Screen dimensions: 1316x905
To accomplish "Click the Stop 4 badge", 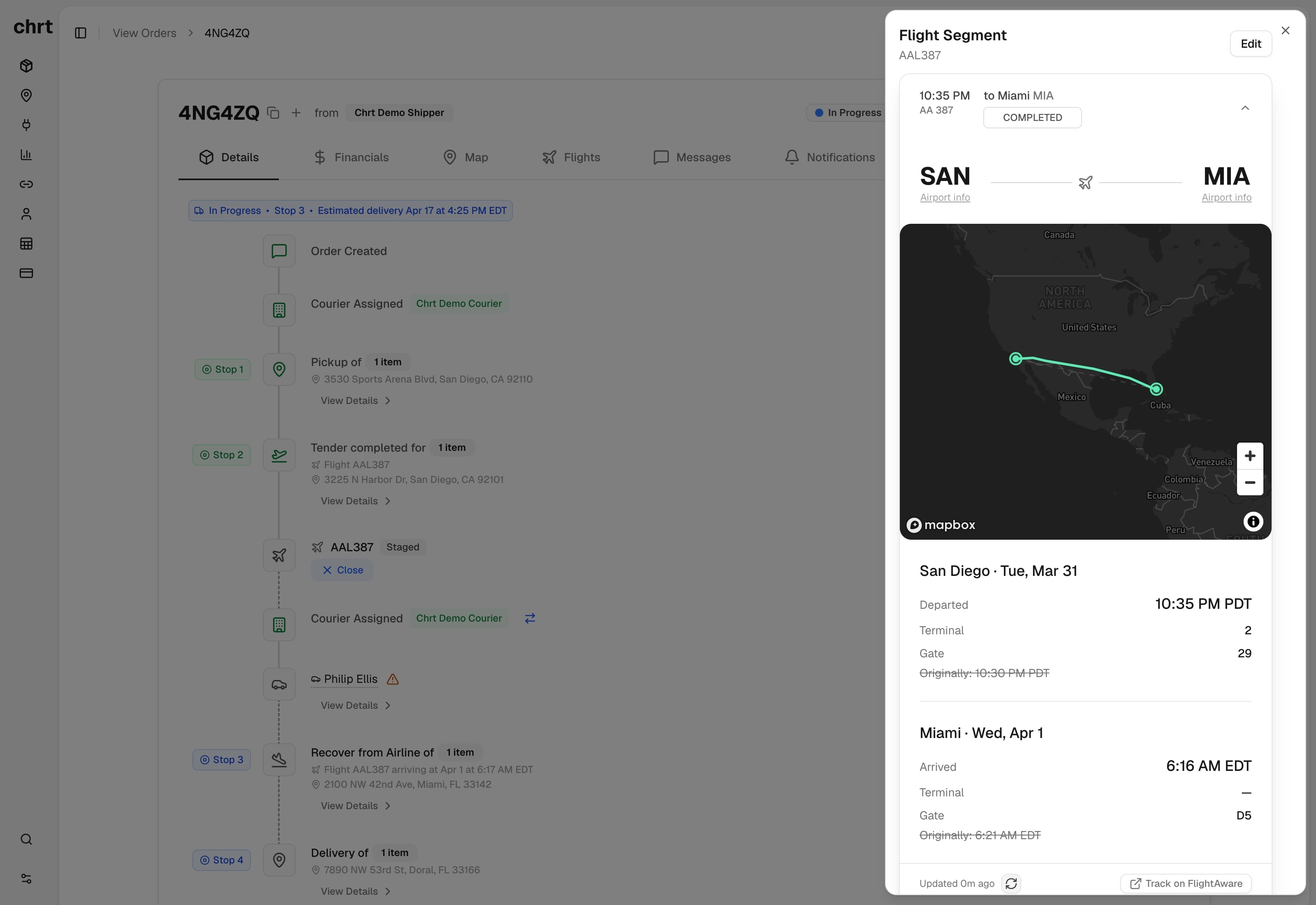I will pos(221,860).
